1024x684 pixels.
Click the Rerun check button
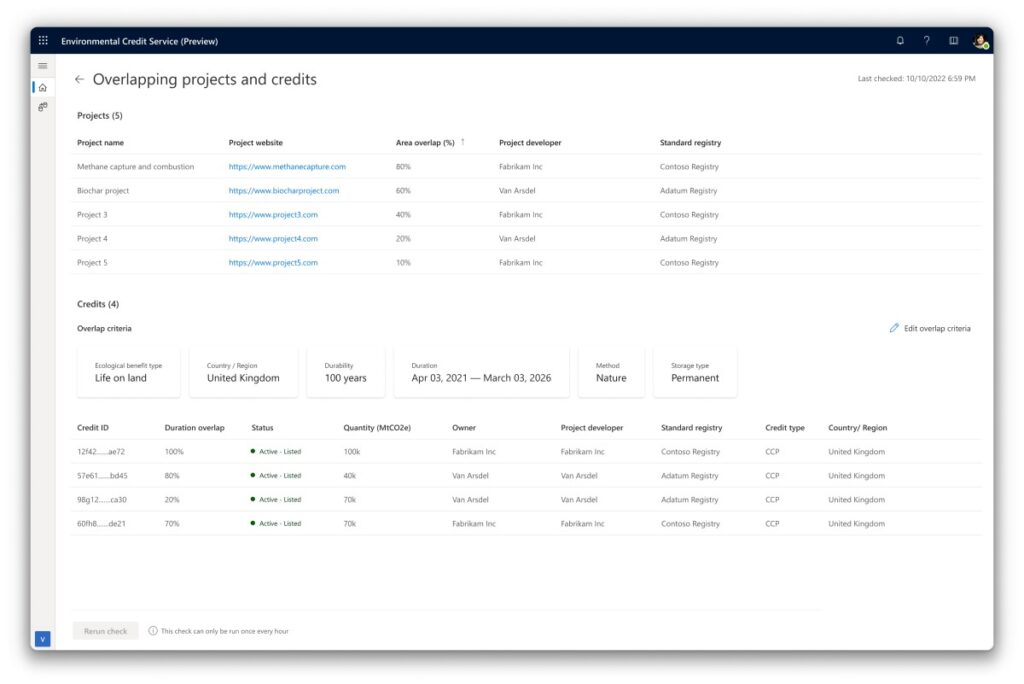click(105, 630)
